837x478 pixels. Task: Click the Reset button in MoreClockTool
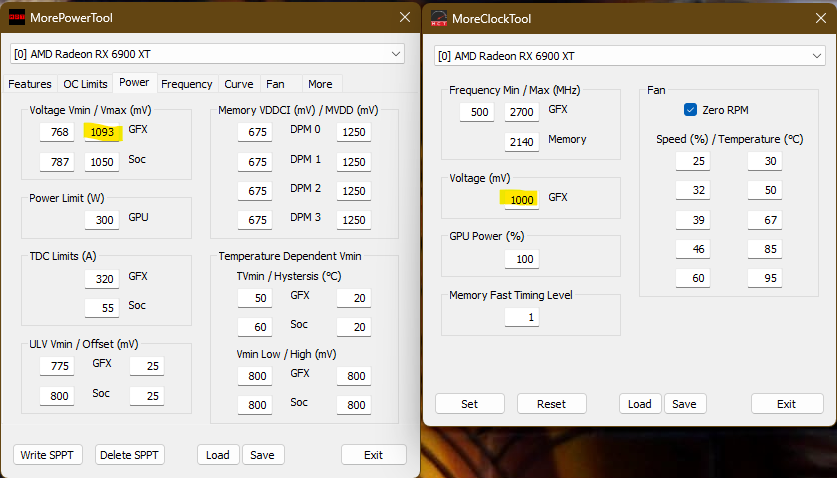pos(551,404)
